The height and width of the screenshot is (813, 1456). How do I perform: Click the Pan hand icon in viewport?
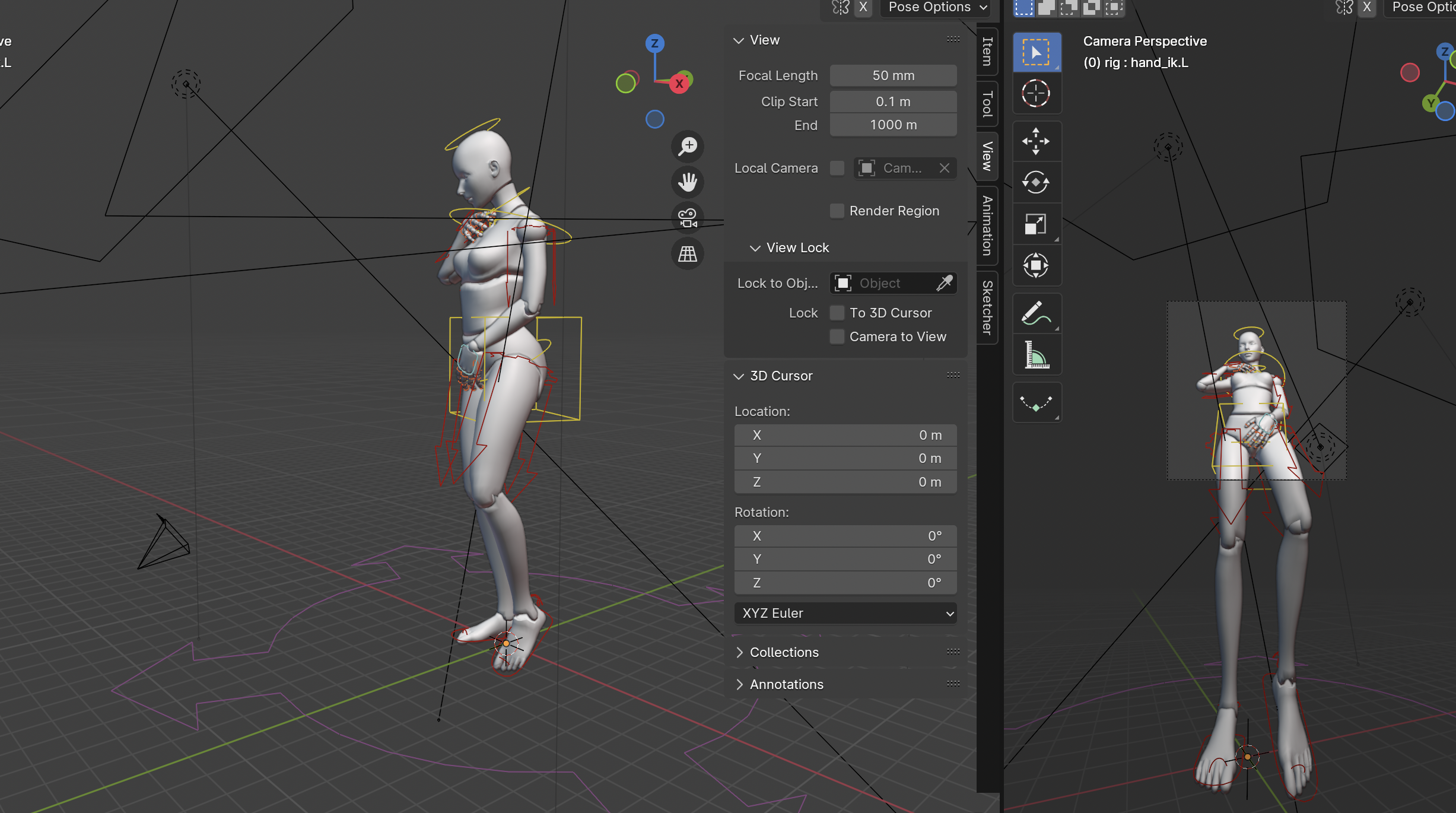(x=688, y=182)
